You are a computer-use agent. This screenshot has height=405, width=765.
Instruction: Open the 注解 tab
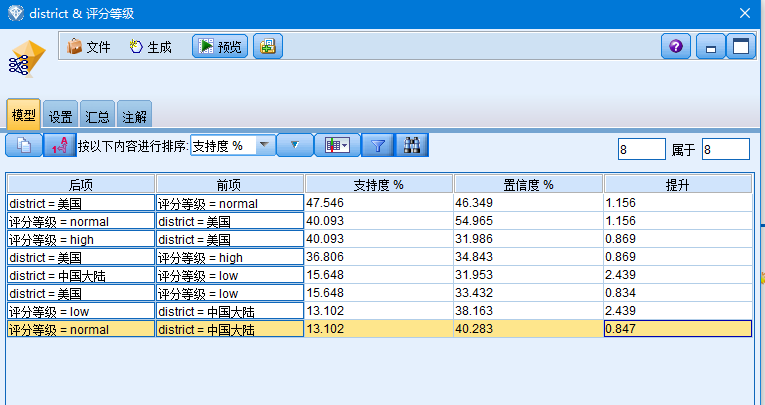134,116
